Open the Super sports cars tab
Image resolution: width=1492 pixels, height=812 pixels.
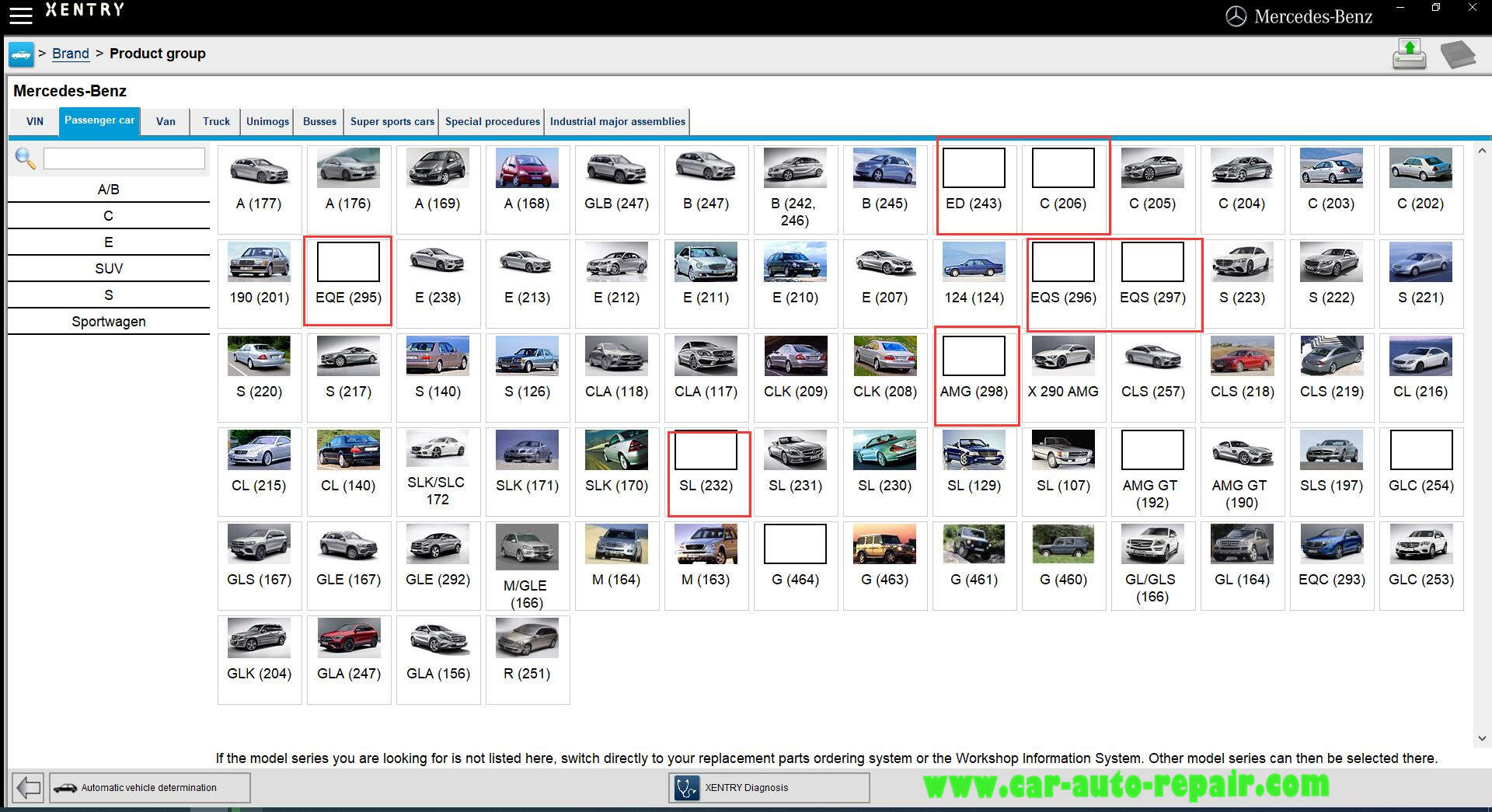pyautogui.click(x=392, y=121)
